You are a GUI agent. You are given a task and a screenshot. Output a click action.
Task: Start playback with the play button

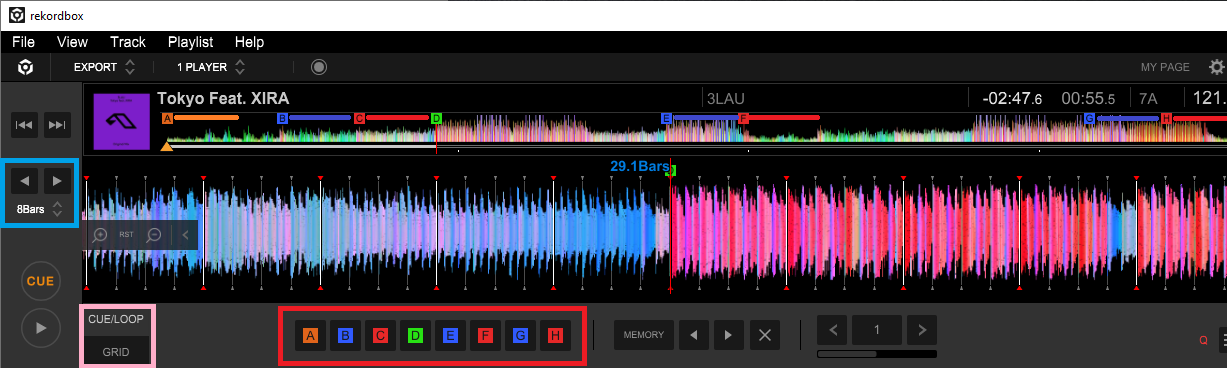click(x=41, y=327)
